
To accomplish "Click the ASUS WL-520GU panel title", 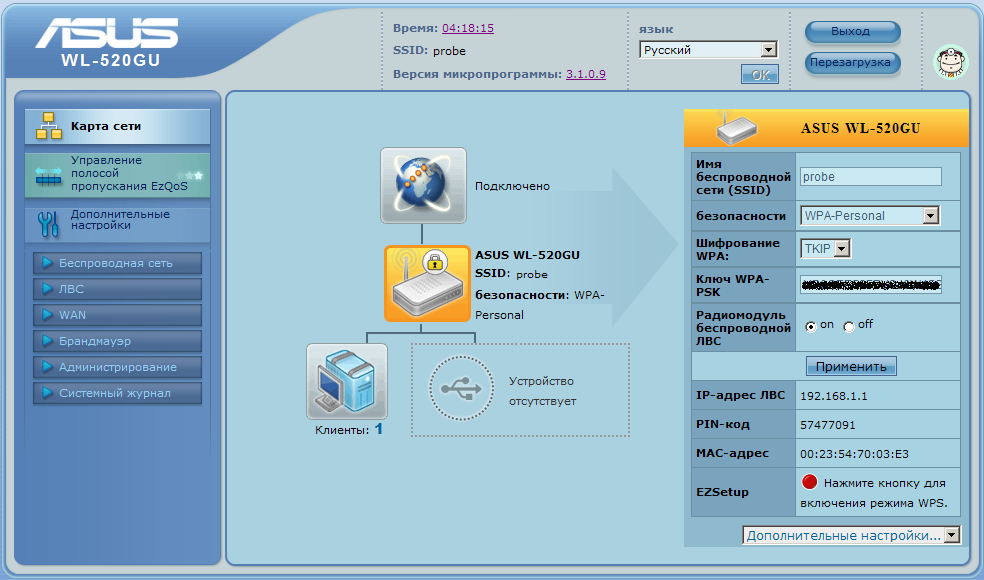I will 860,129.
